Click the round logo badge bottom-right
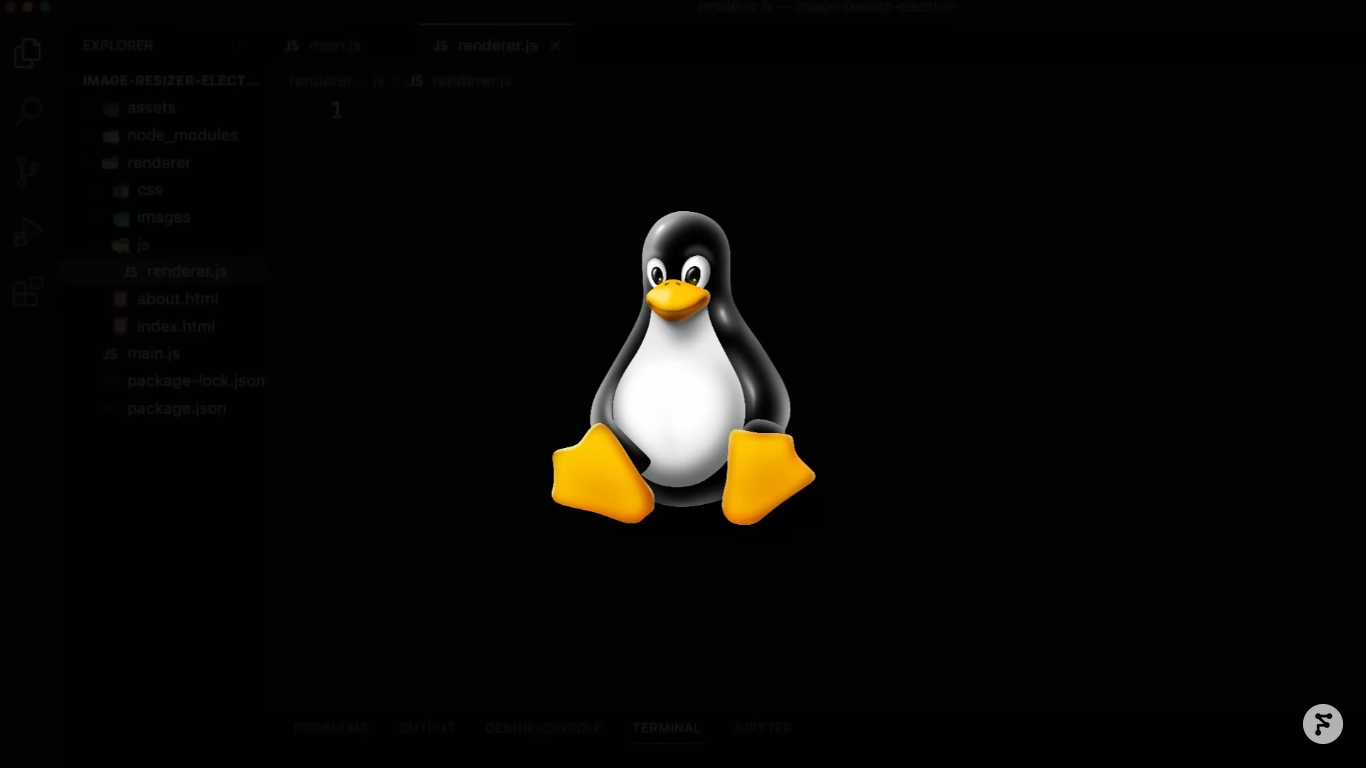 1322,724
